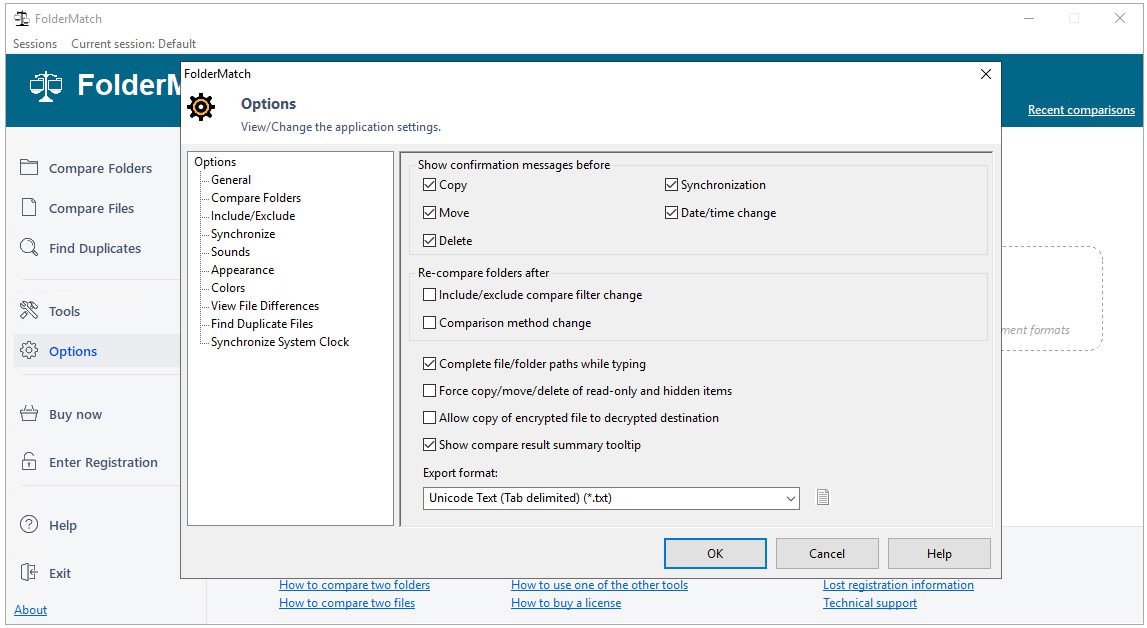
Task: Open Compare Folders from the sidebar
Action: click(100, 168)
